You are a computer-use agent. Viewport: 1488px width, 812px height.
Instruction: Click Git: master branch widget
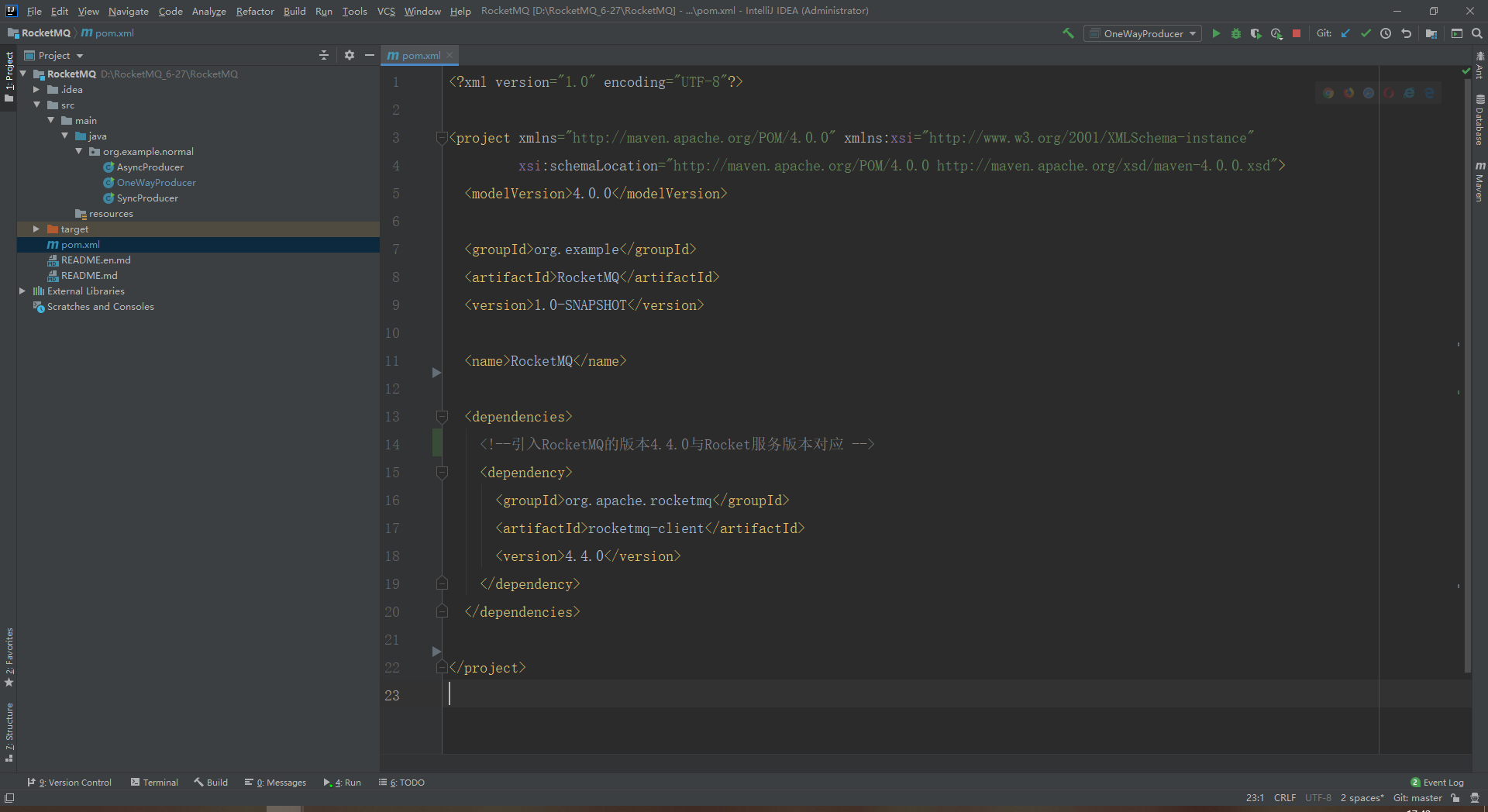(1417, 797)
